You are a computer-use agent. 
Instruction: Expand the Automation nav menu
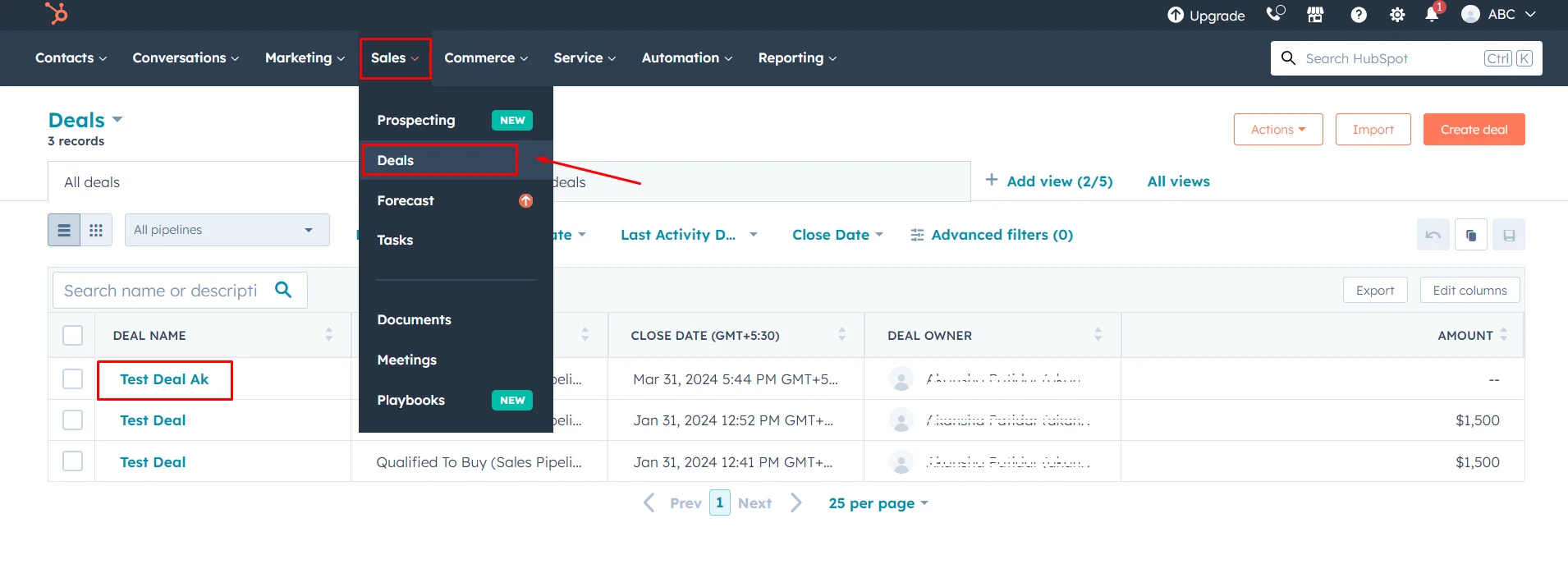(687, 57)
